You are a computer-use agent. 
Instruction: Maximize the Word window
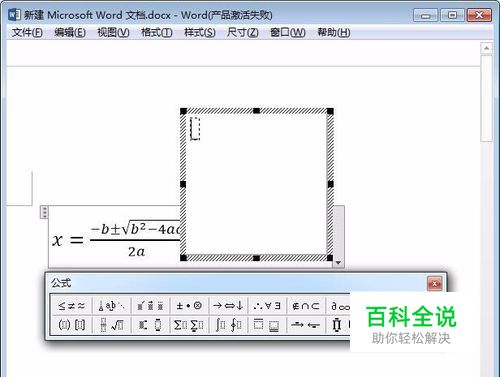click(x=452, y=15)
